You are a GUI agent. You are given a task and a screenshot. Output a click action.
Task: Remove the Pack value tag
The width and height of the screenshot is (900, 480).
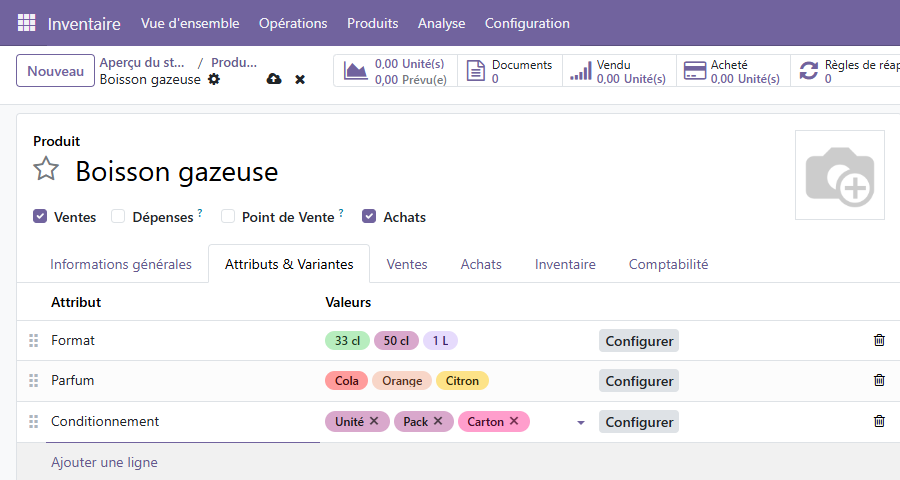click(x=438, y=421)
